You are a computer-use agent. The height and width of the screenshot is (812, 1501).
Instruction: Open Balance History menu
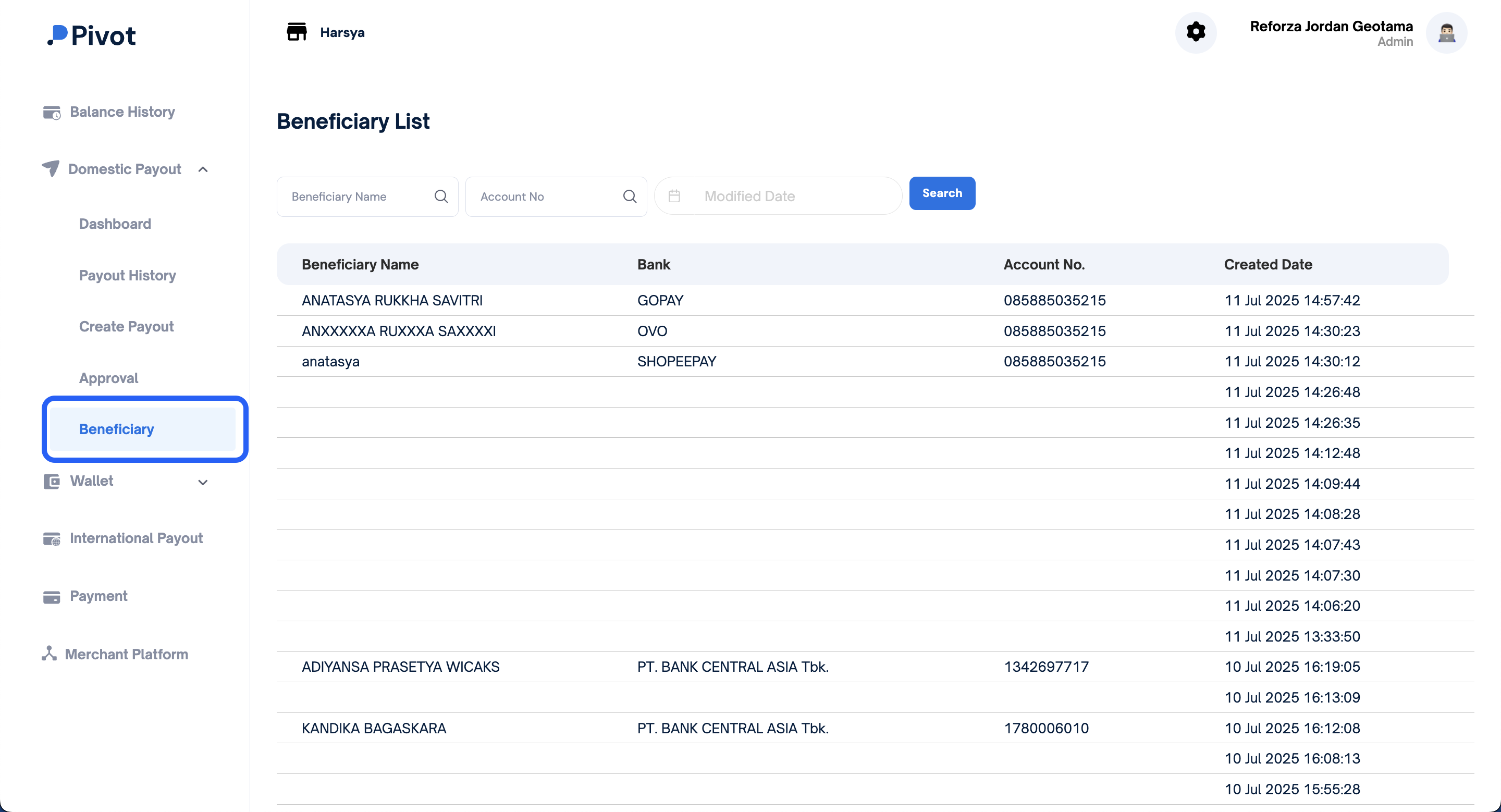point(122,112)
